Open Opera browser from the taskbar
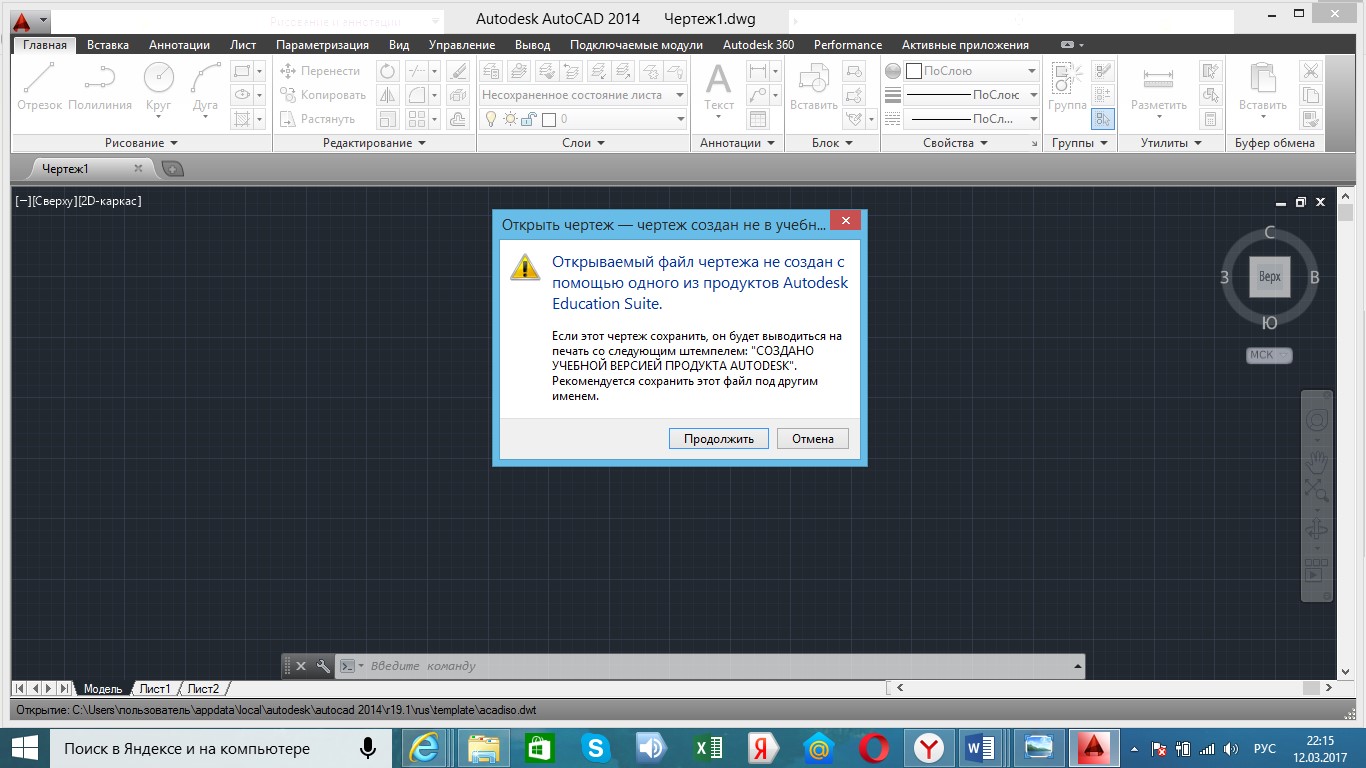 click(874, 747)
